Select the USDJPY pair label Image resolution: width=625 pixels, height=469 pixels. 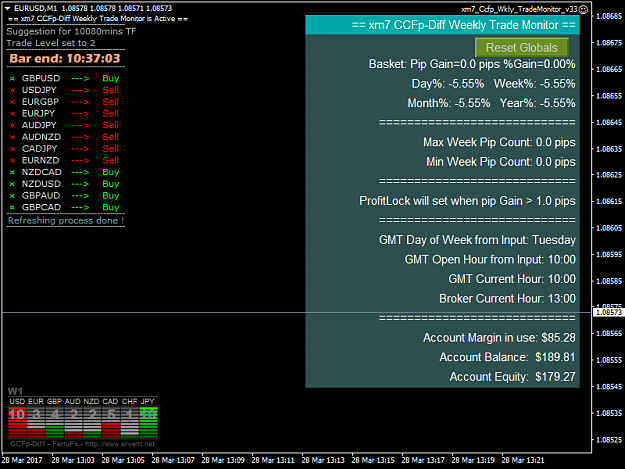tap(39, 90)
